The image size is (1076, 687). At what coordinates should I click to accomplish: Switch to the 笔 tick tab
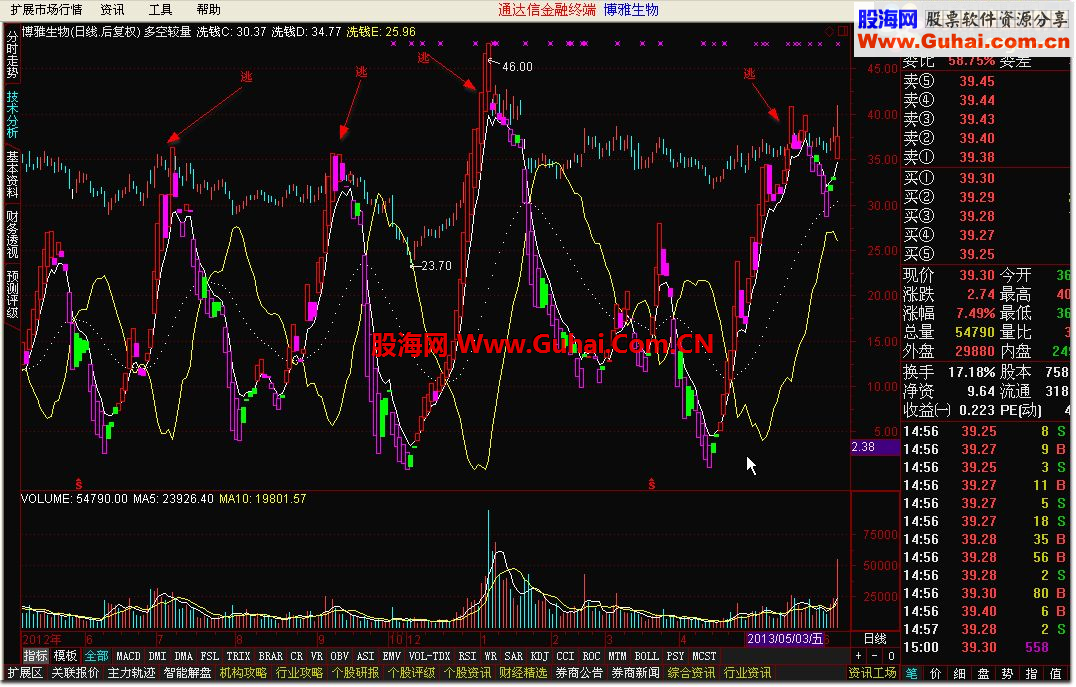911,673
